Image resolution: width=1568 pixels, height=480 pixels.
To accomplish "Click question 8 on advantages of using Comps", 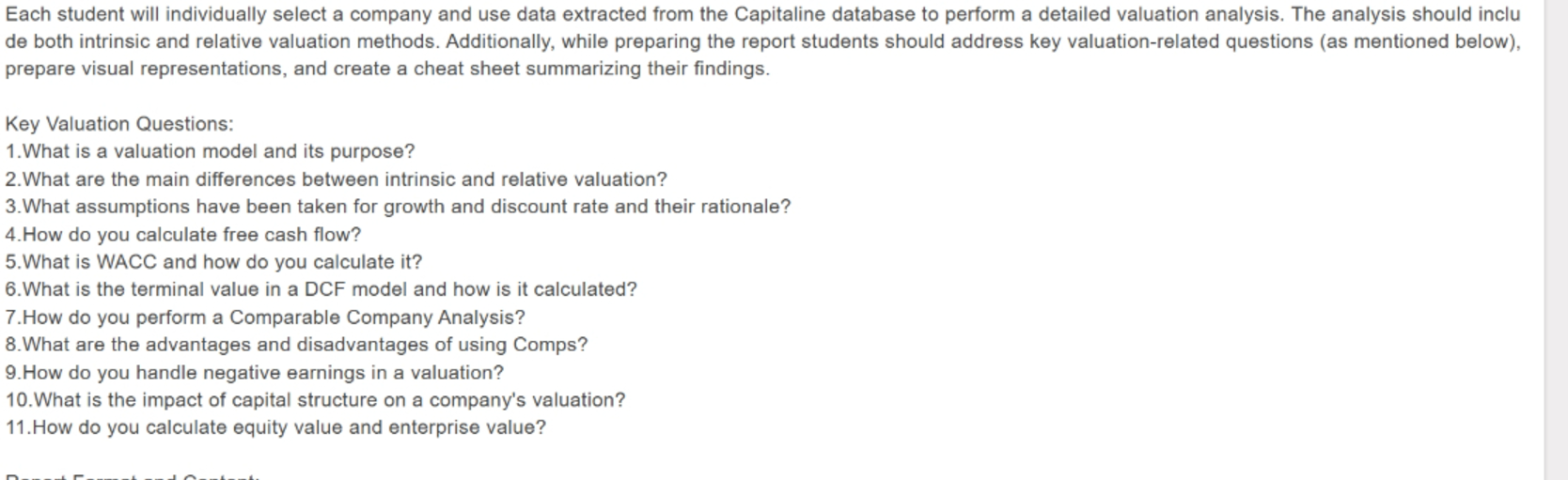I will pos(296,345).
